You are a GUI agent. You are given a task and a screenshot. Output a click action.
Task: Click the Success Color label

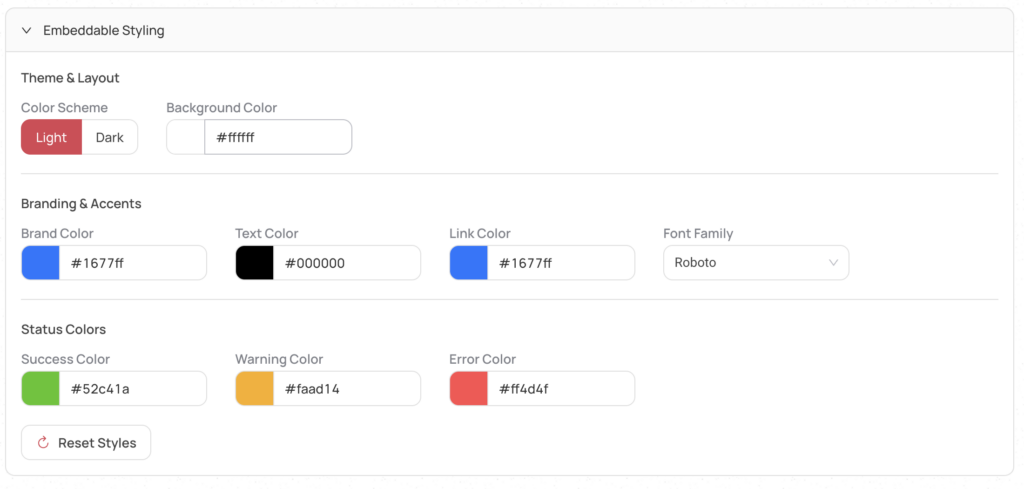66,359
